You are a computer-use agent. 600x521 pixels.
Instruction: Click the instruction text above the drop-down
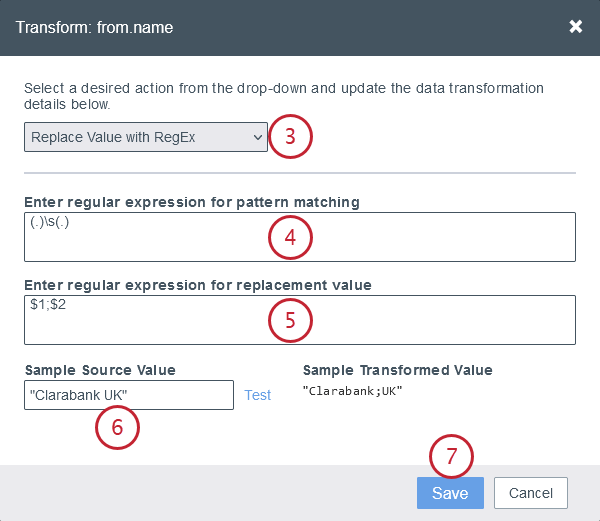(x=284, y=96)
